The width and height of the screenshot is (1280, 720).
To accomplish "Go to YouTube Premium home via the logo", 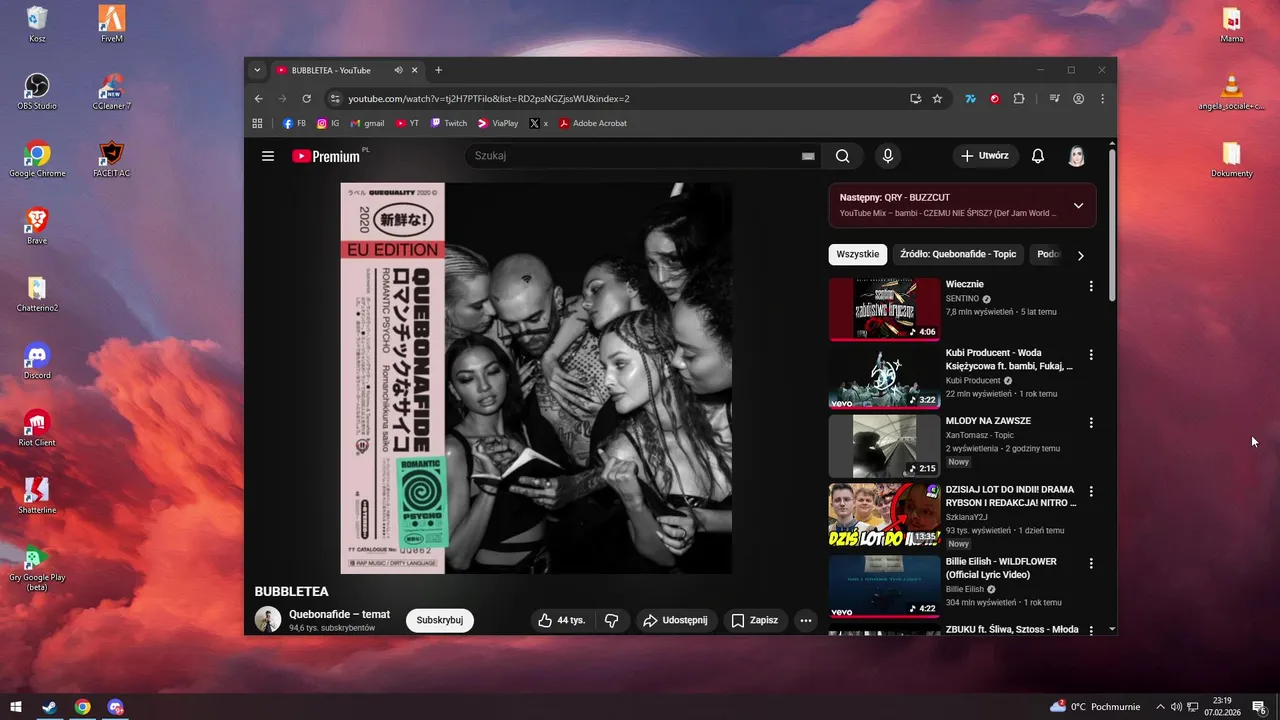I will [326, 156].
